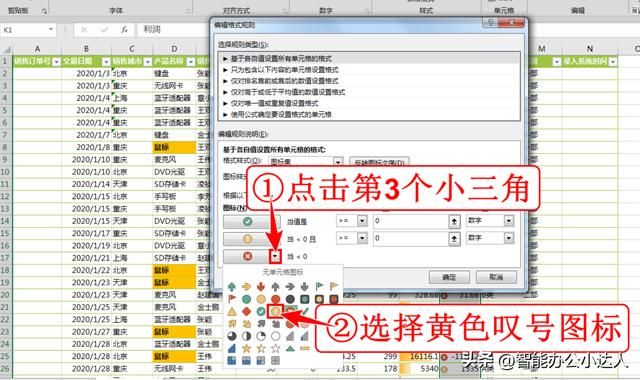
Task: Pick the red down arrow icon
Action: (x=261, y=287)
